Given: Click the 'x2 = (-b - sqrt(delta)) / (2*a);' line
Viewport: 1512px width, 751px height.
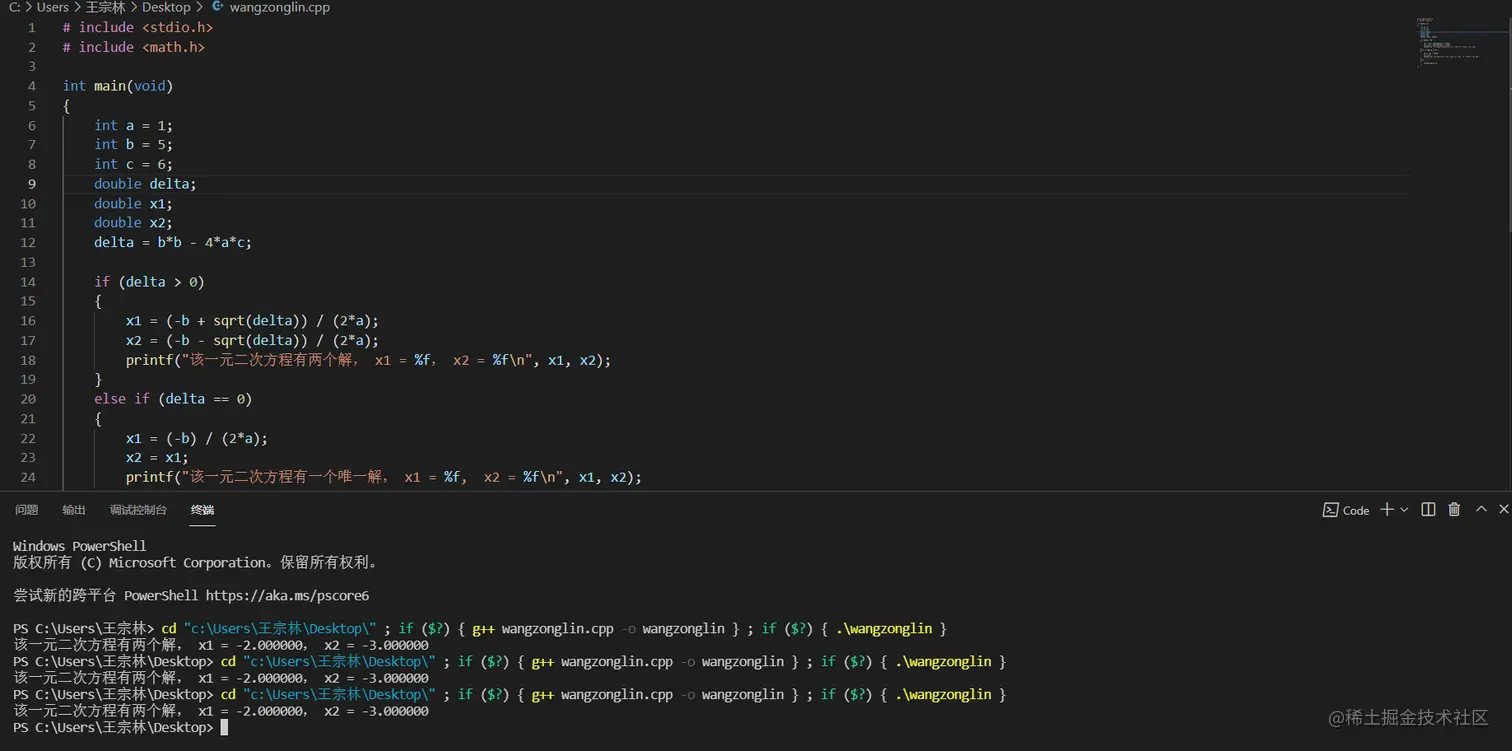Looking at the screenshot, I should tap(253, 340).
